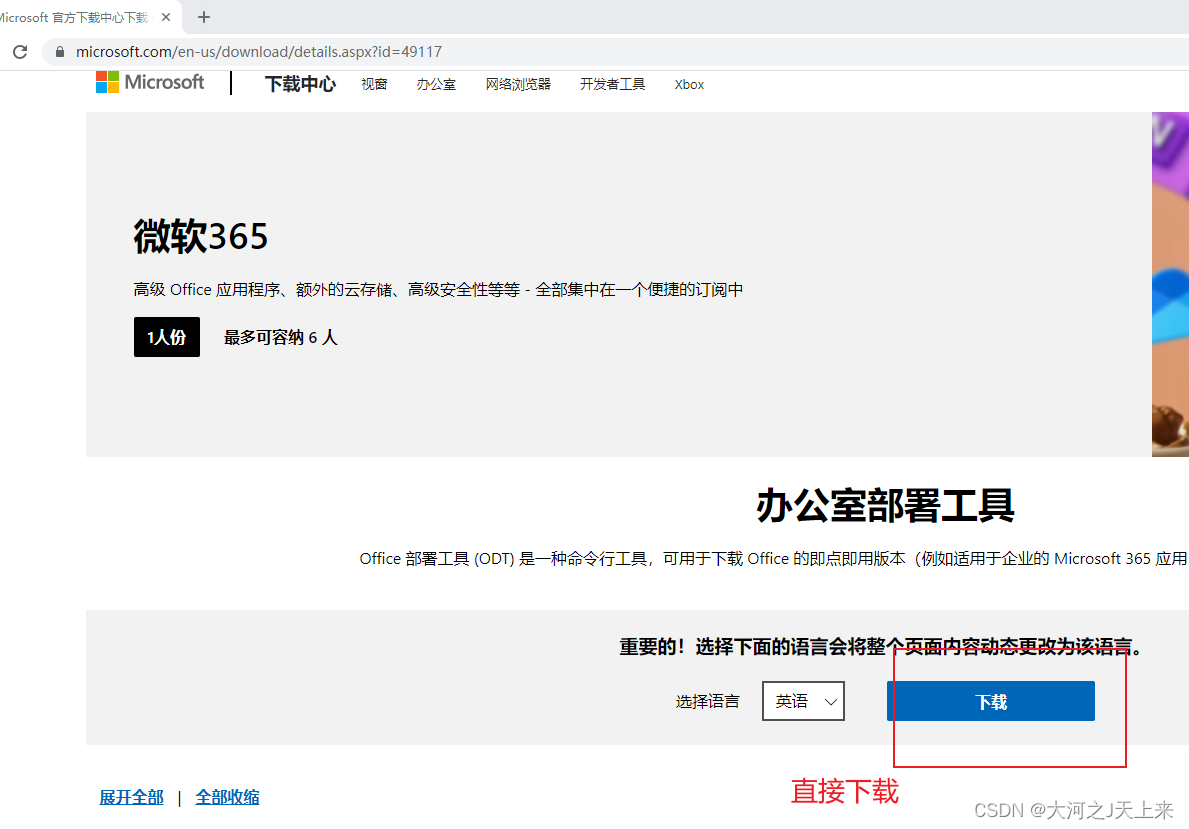
Task: Click the Microsoft logo
Action: 150,82
